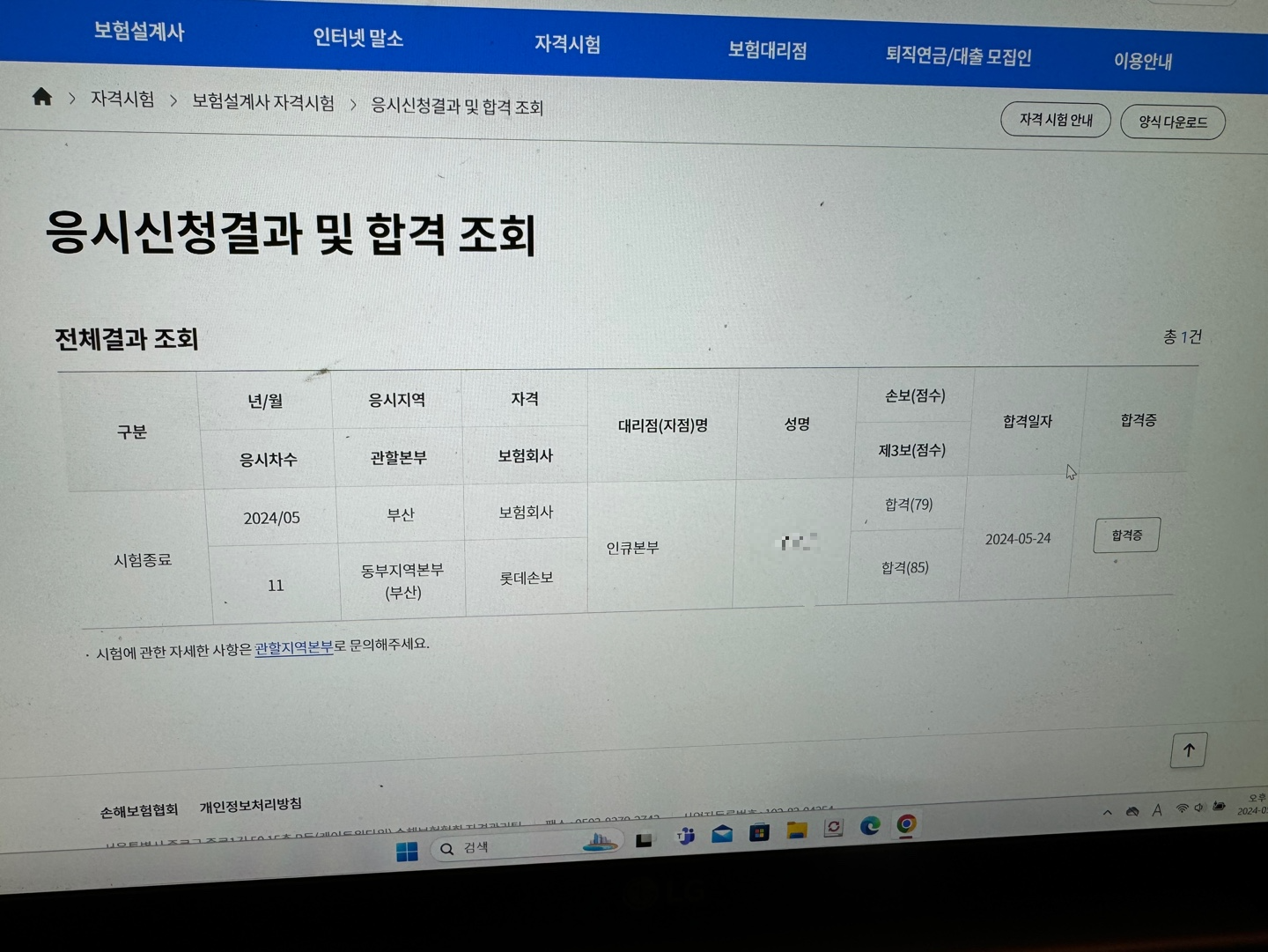Image resolution: width=1268 pixels, height=952 pixels.
Task: Open the 손해보험협회 footer link
Action: (x=139, y=810)
